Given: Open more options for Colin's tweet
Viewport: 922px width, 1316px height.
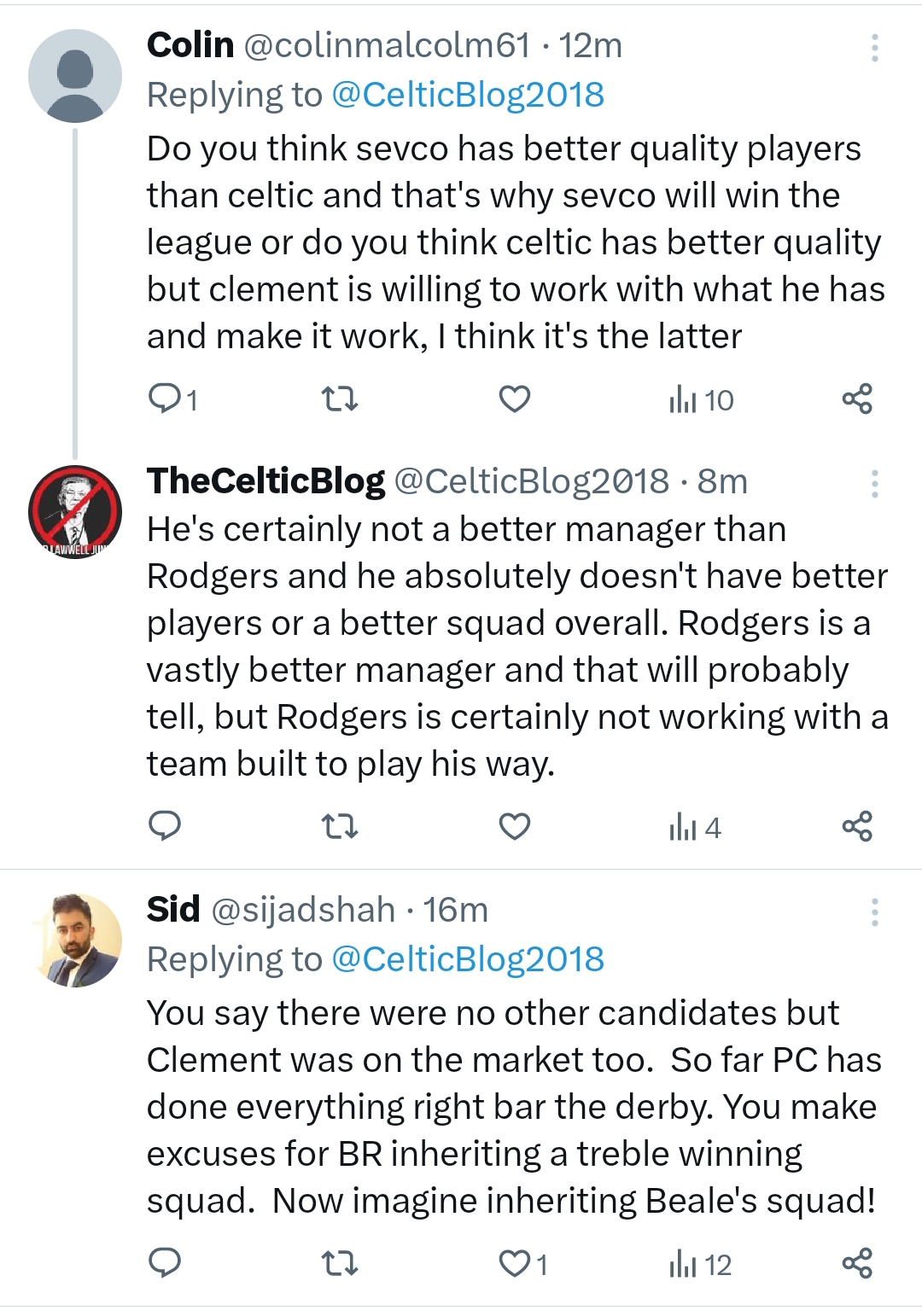Looking at the screenshot, I should [874, 48].
